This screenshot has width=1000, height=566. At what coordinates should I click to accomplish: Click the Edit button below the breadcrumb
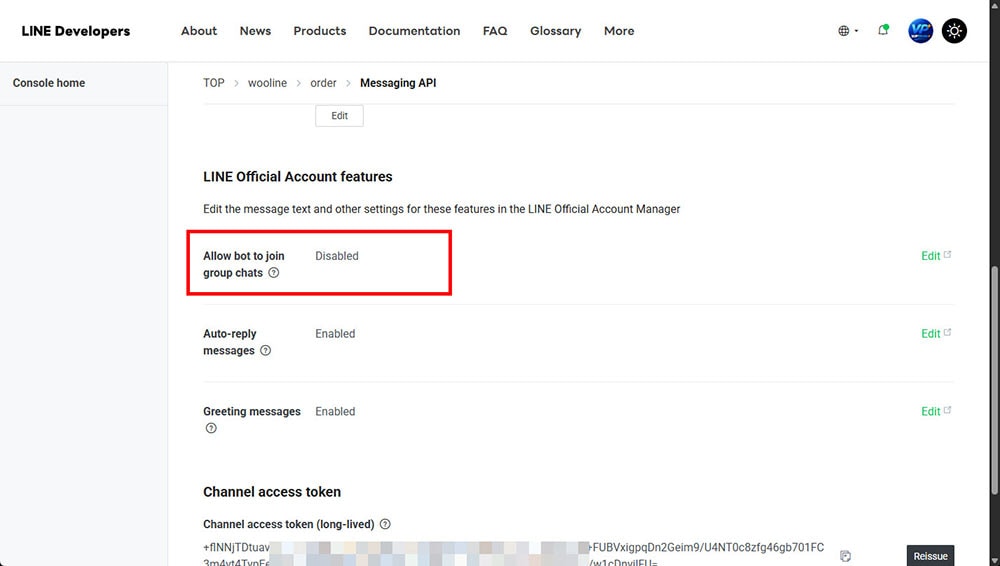(339, 115)
